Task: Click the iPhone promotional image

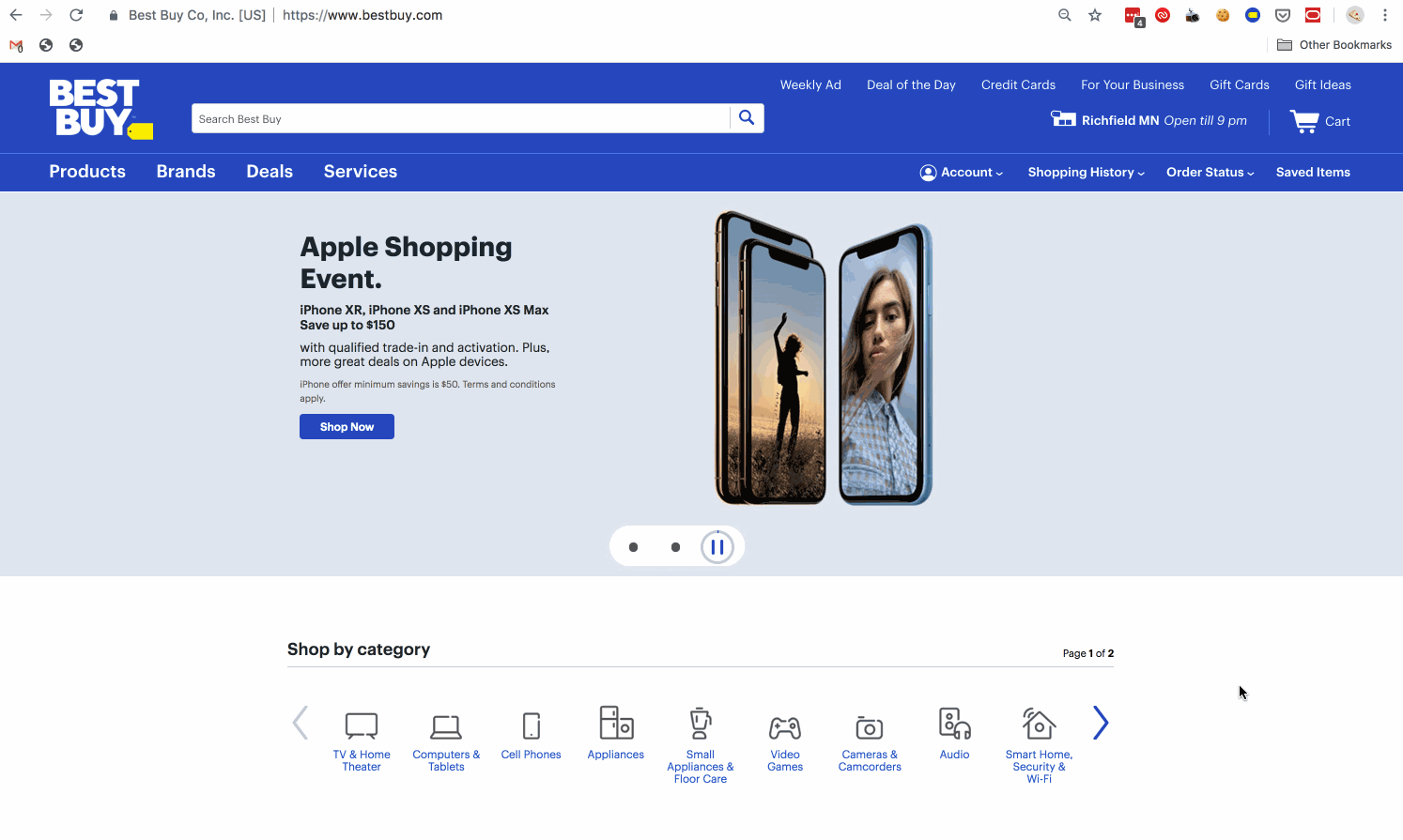Action: point(824,359)
